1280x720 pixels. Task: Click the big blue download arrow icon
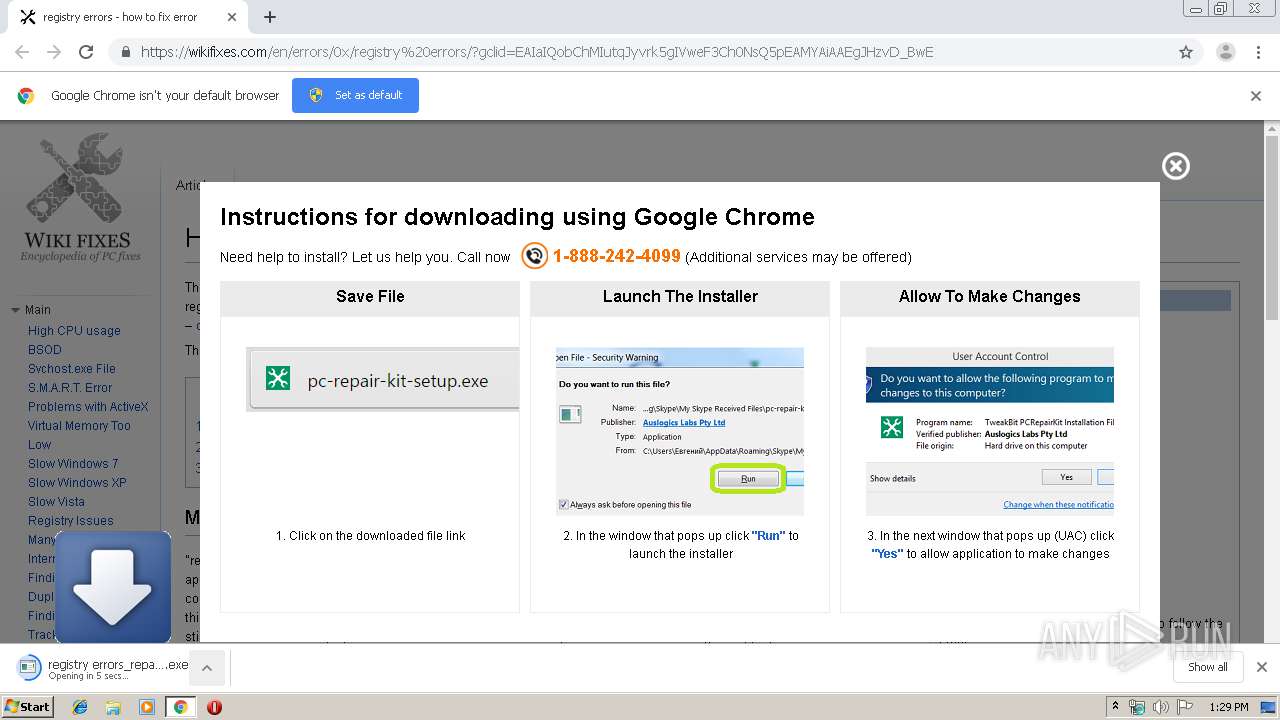pyautogui.click(x=113, y=587)
